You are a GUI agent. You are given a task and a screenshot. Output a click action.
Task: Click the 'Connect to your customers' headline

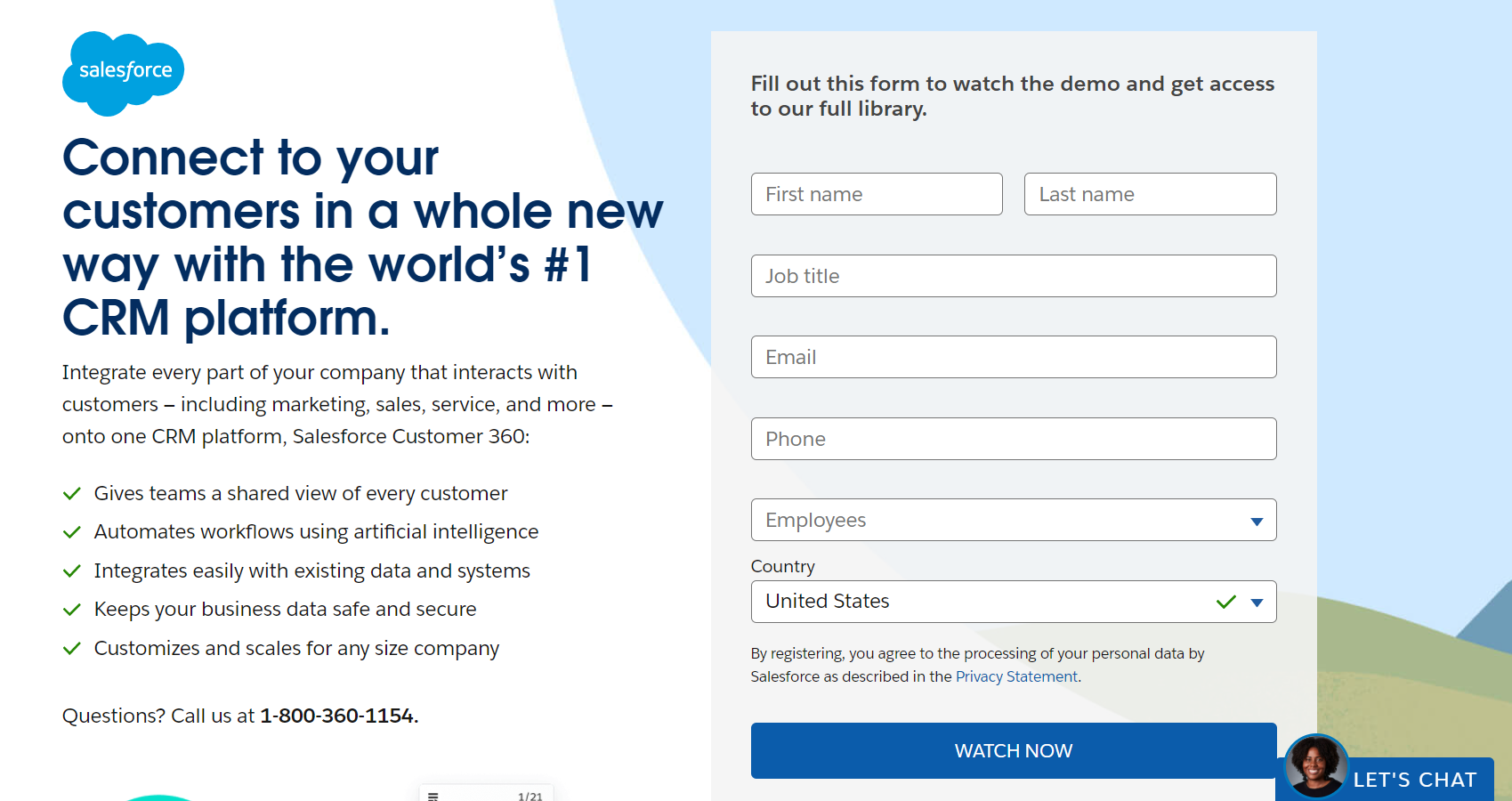pyautogui.click(x=362, y=238)
